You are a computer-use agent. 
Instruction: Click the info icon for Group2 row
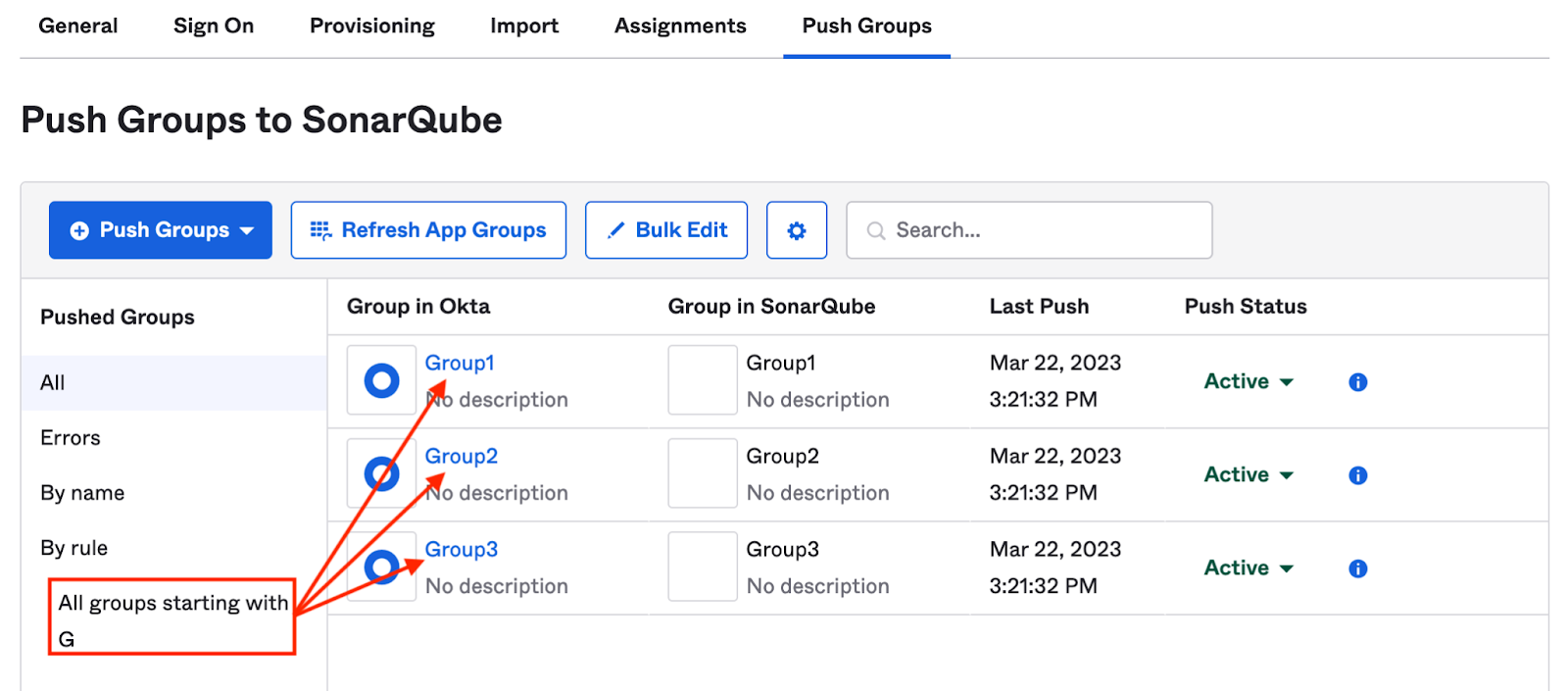coord(1357,475)
